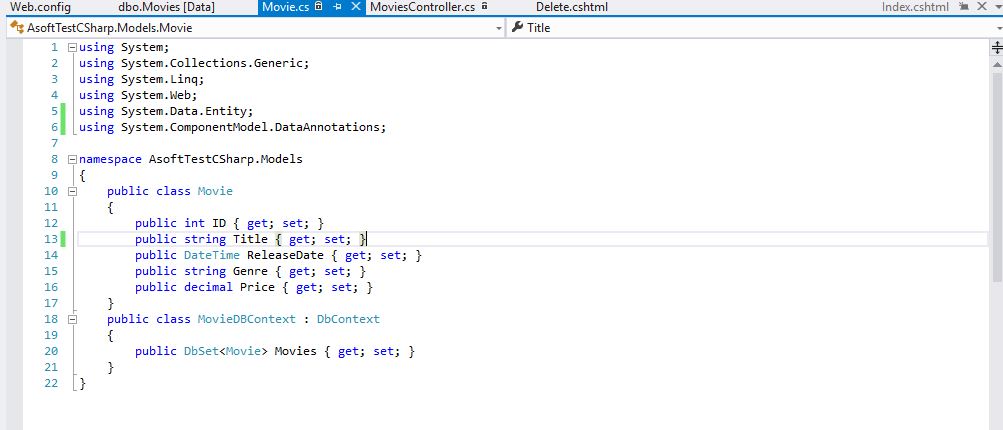
Task: Collapse the MovieDBContext class definition
Action: pyautogui.click(x=72, y=319)
